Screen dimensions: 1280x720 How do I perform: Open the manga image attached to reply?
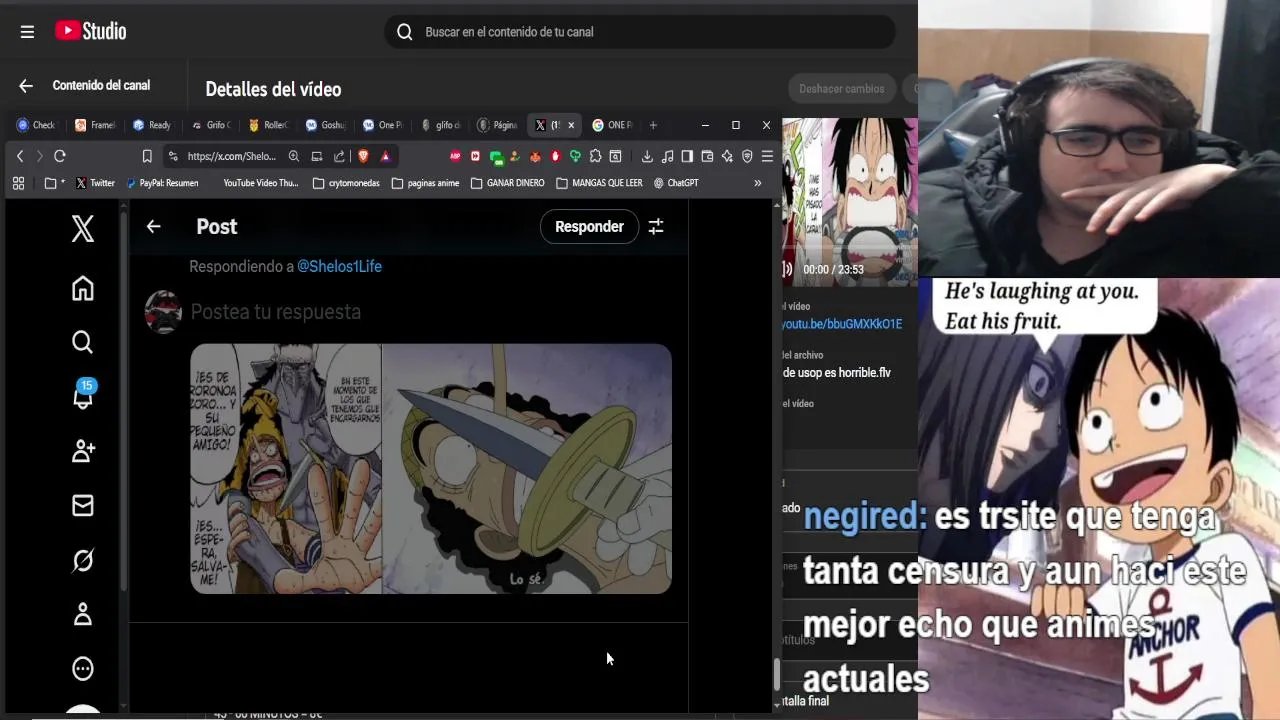[431, 469]
